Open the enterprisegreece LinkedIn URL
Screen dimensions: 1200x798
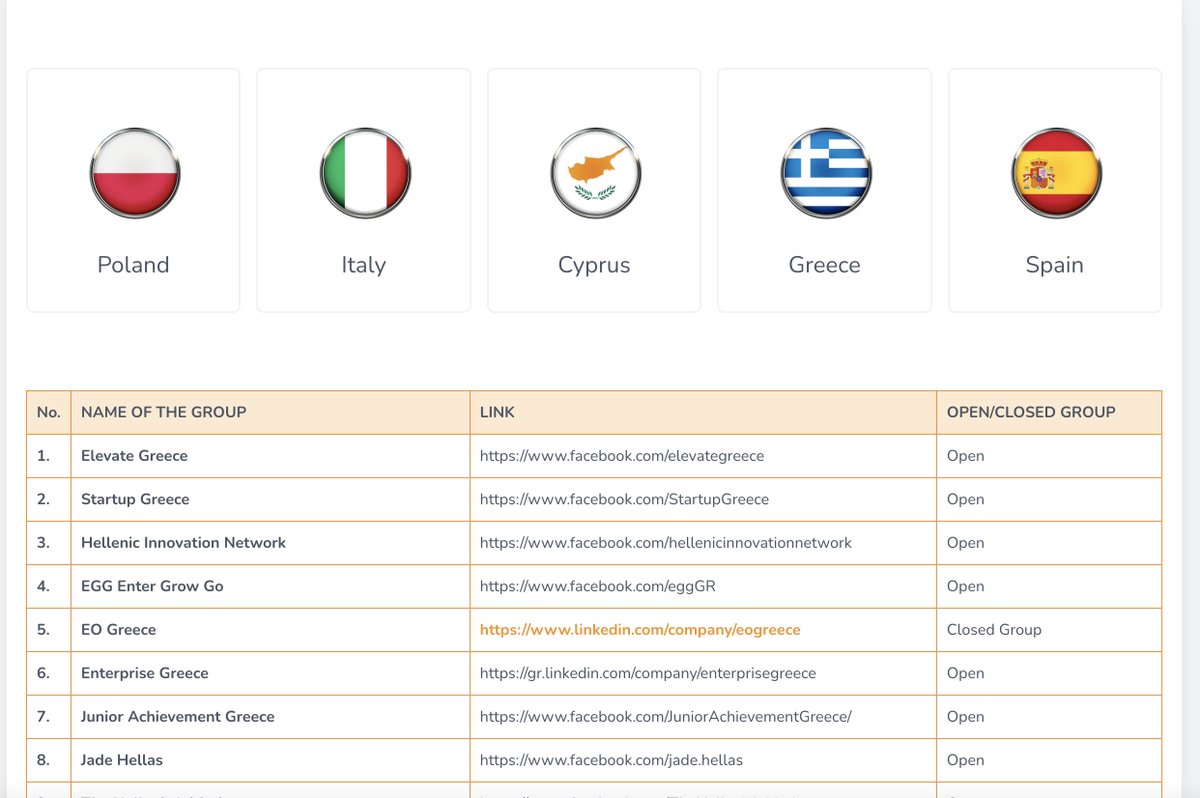click(648, 674)
